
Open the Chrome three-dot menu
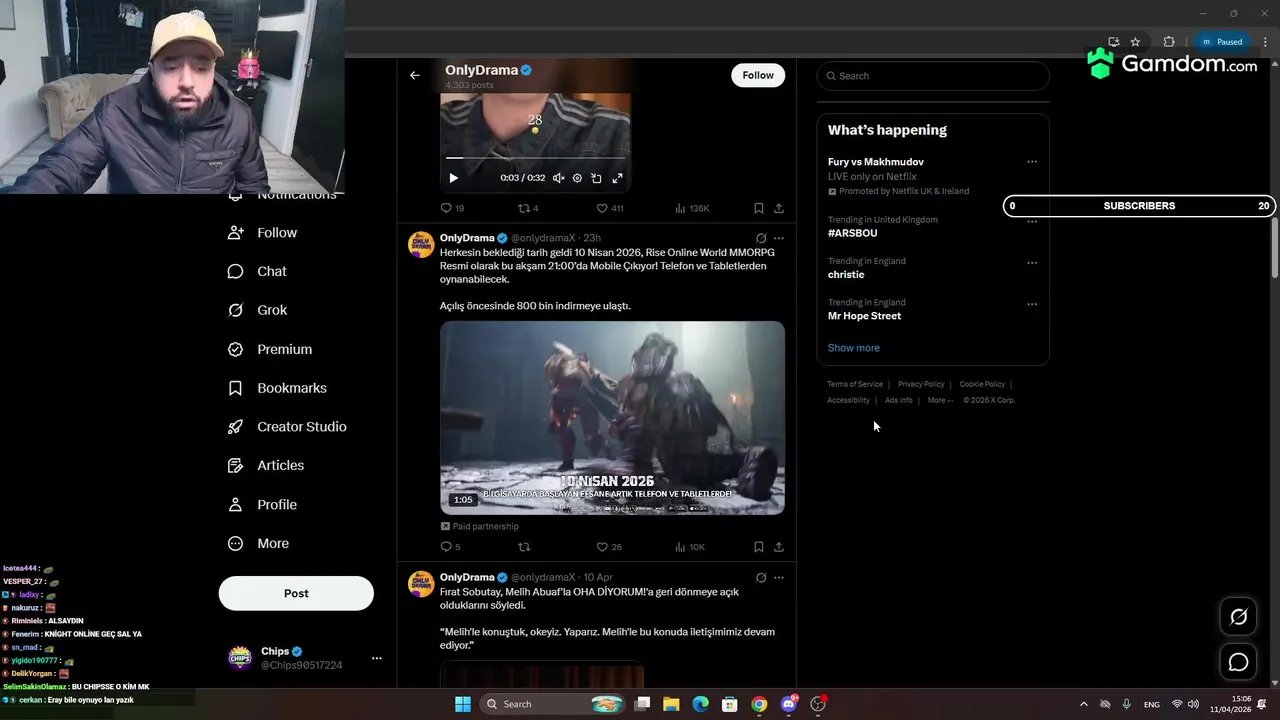tap(1264, 42)
